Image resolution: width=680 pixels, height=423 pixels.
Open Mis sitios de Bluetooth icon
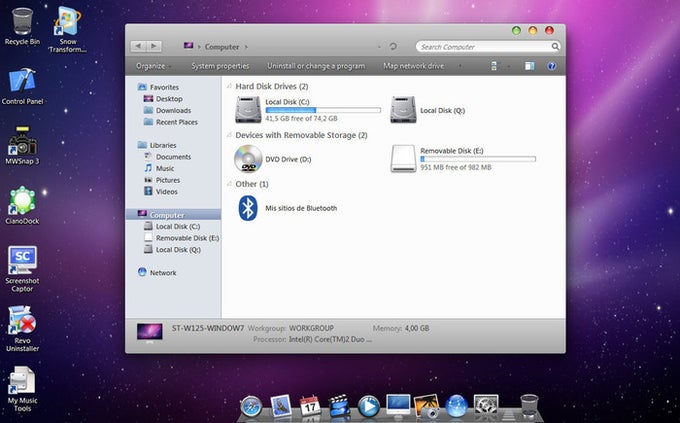248,208
